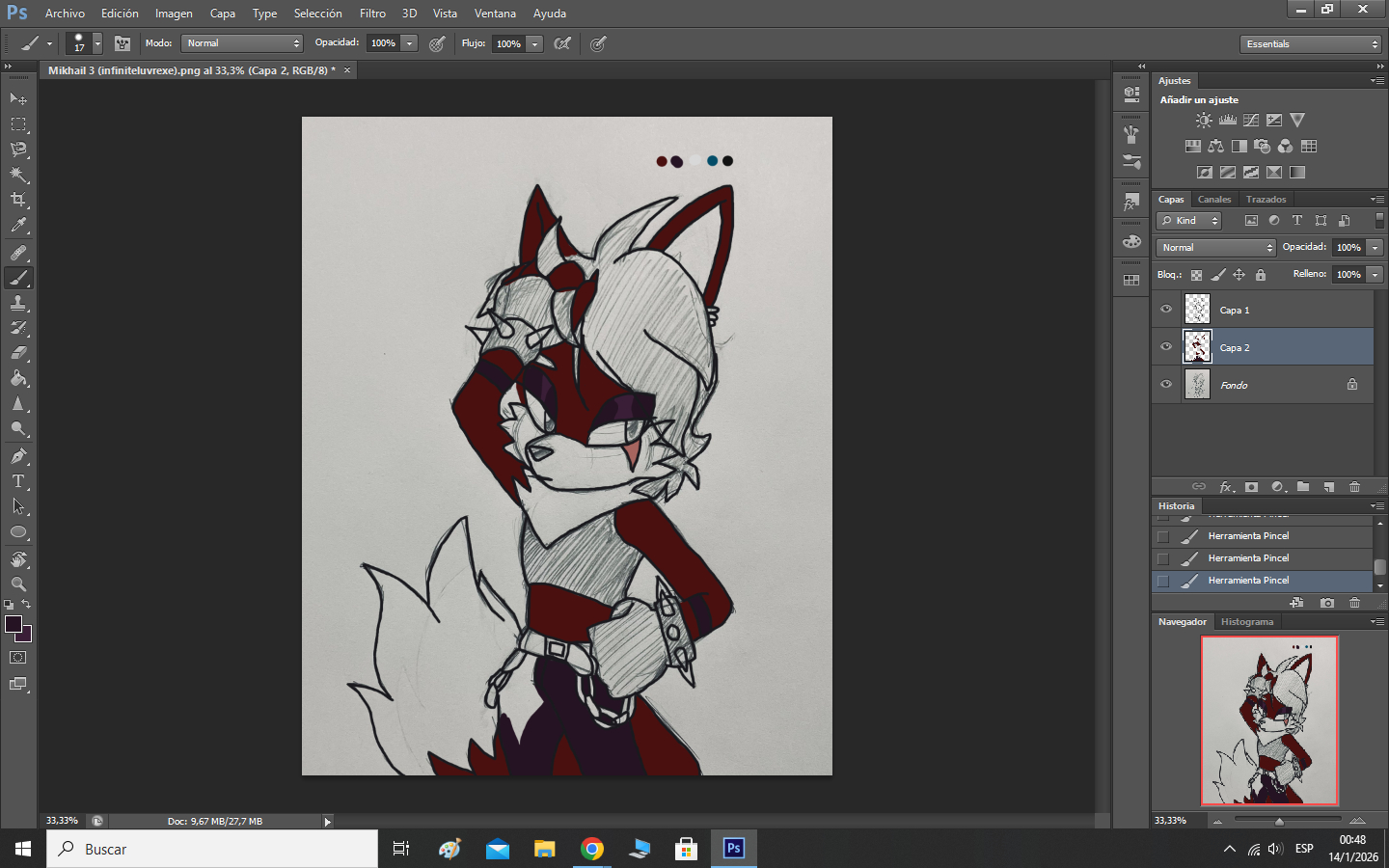This screenshot has width=1389, height=868.
Task: Select the Magic Wand tool
Action: click(18, 175)
